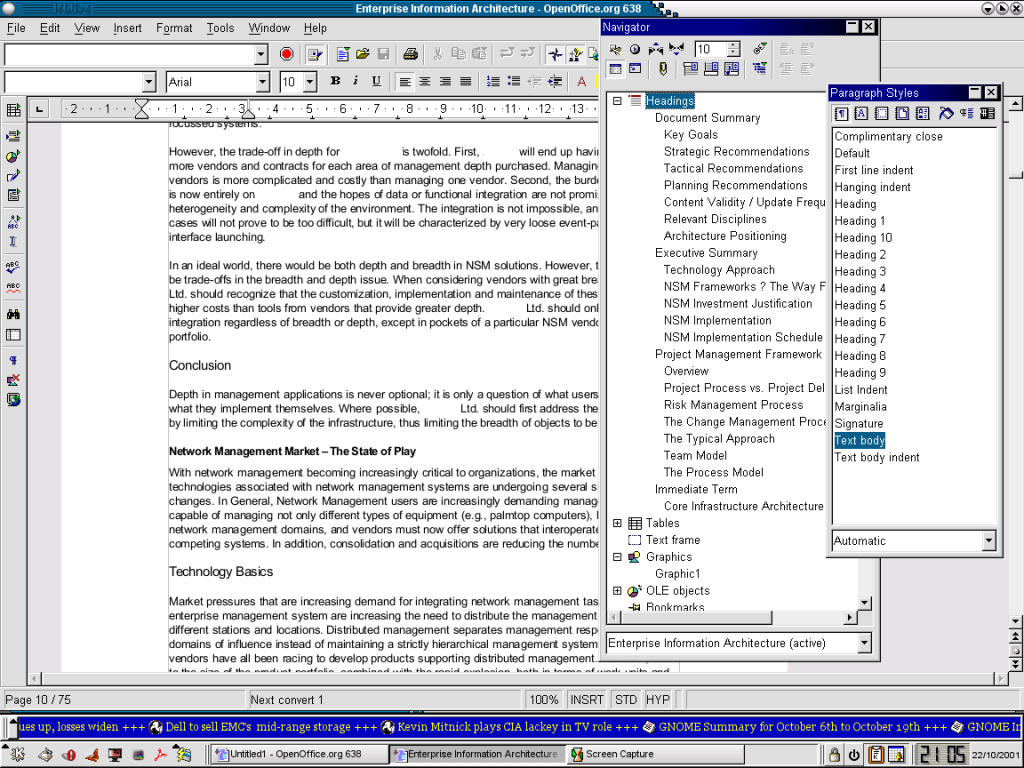Image resolution: width=1024 pixels, height=768 pixels.
Task: Start spellcheck from the left toolbar
Action: click(14, 267)
